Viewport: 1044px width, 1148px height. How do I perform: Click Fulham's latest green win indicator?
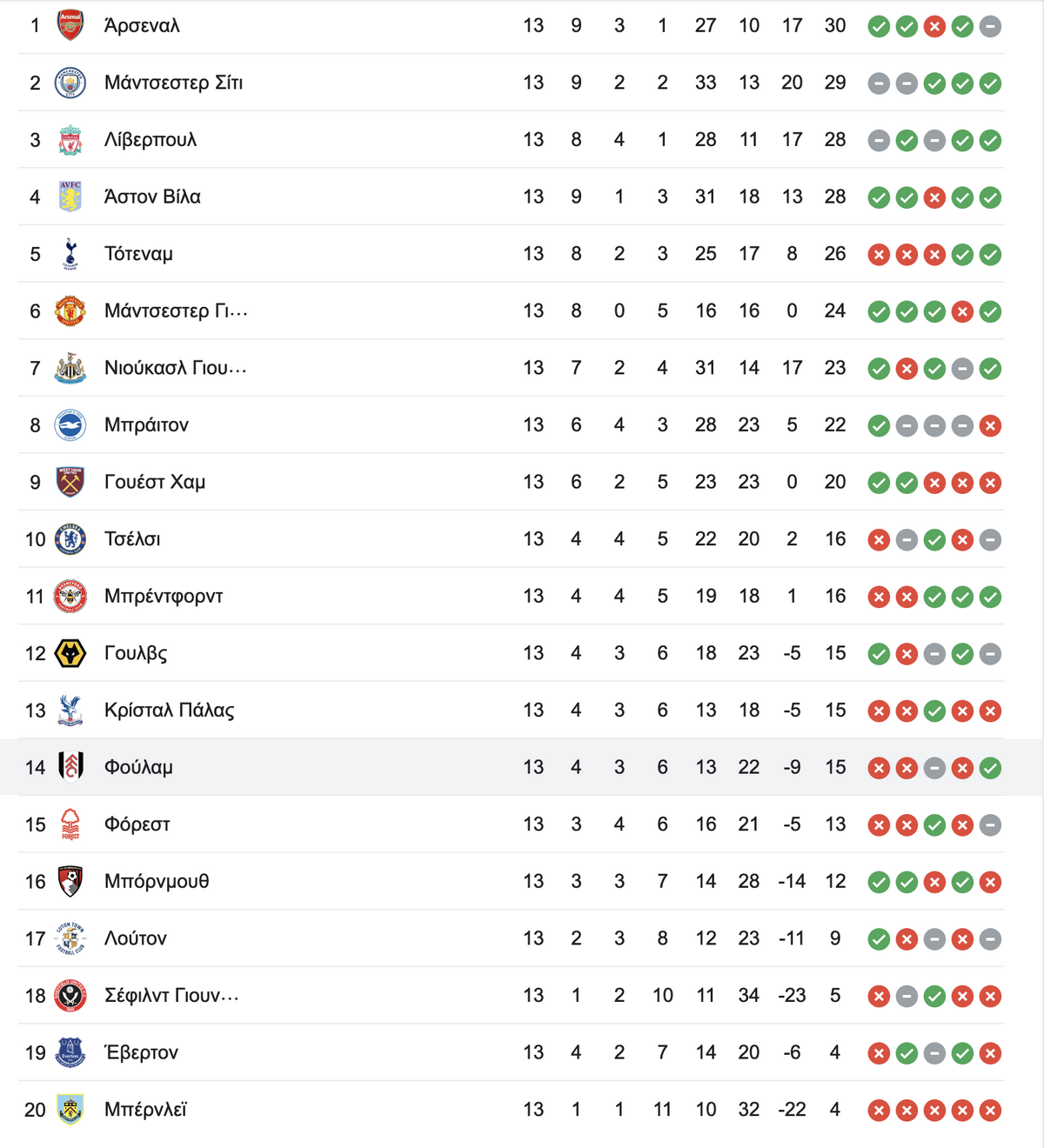[990, 768]
